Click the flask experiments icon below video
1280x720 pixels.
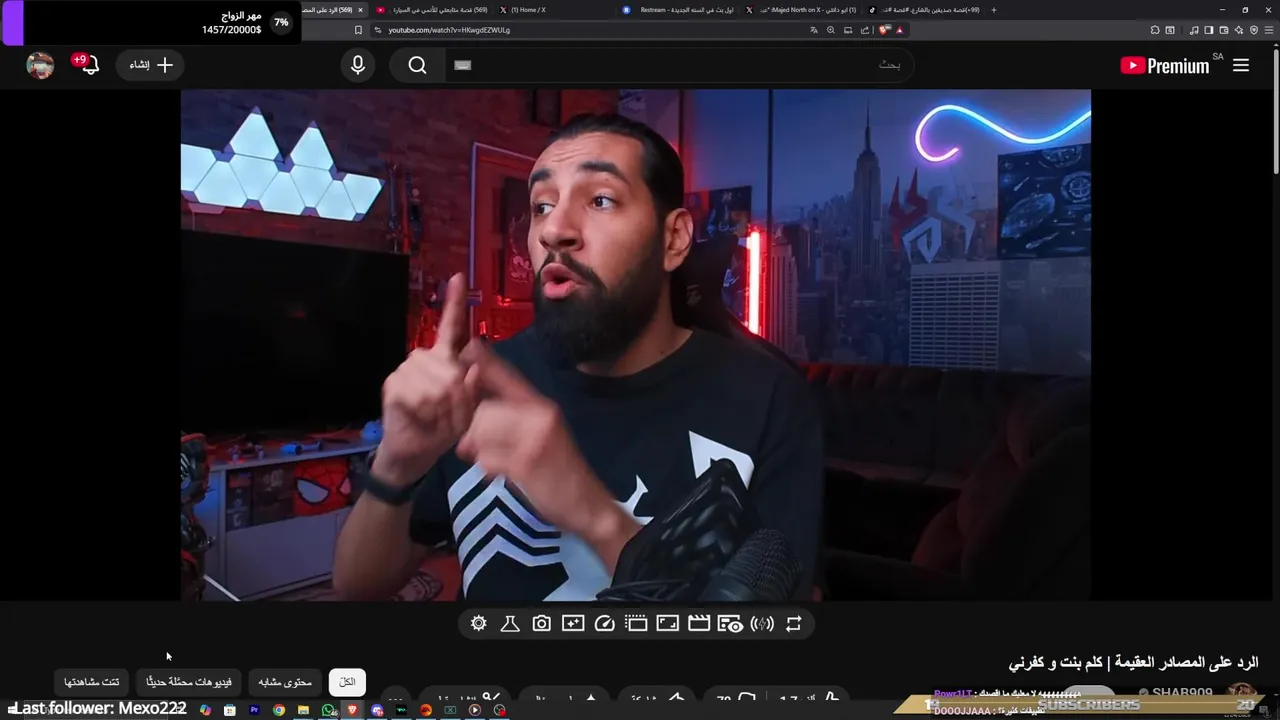509,624
